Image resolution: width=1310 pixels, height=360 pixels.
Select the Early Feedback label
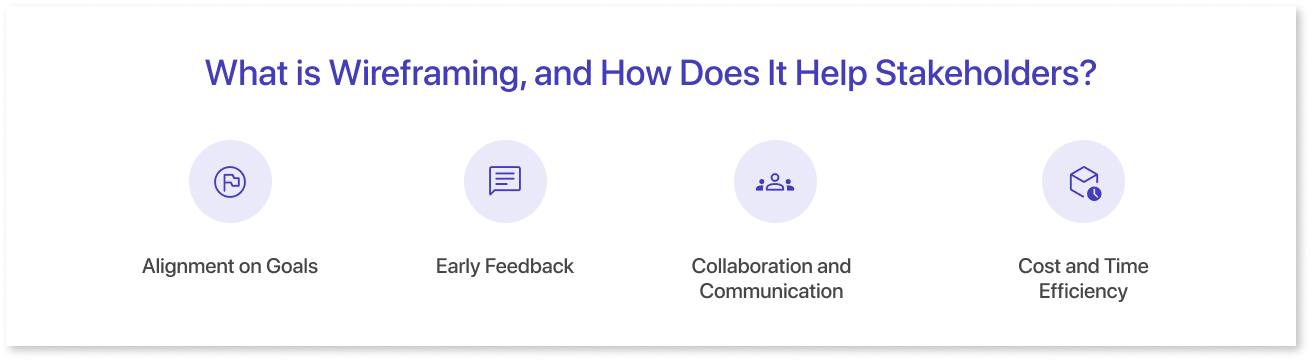pyautogui.click(x=505, y=266)
